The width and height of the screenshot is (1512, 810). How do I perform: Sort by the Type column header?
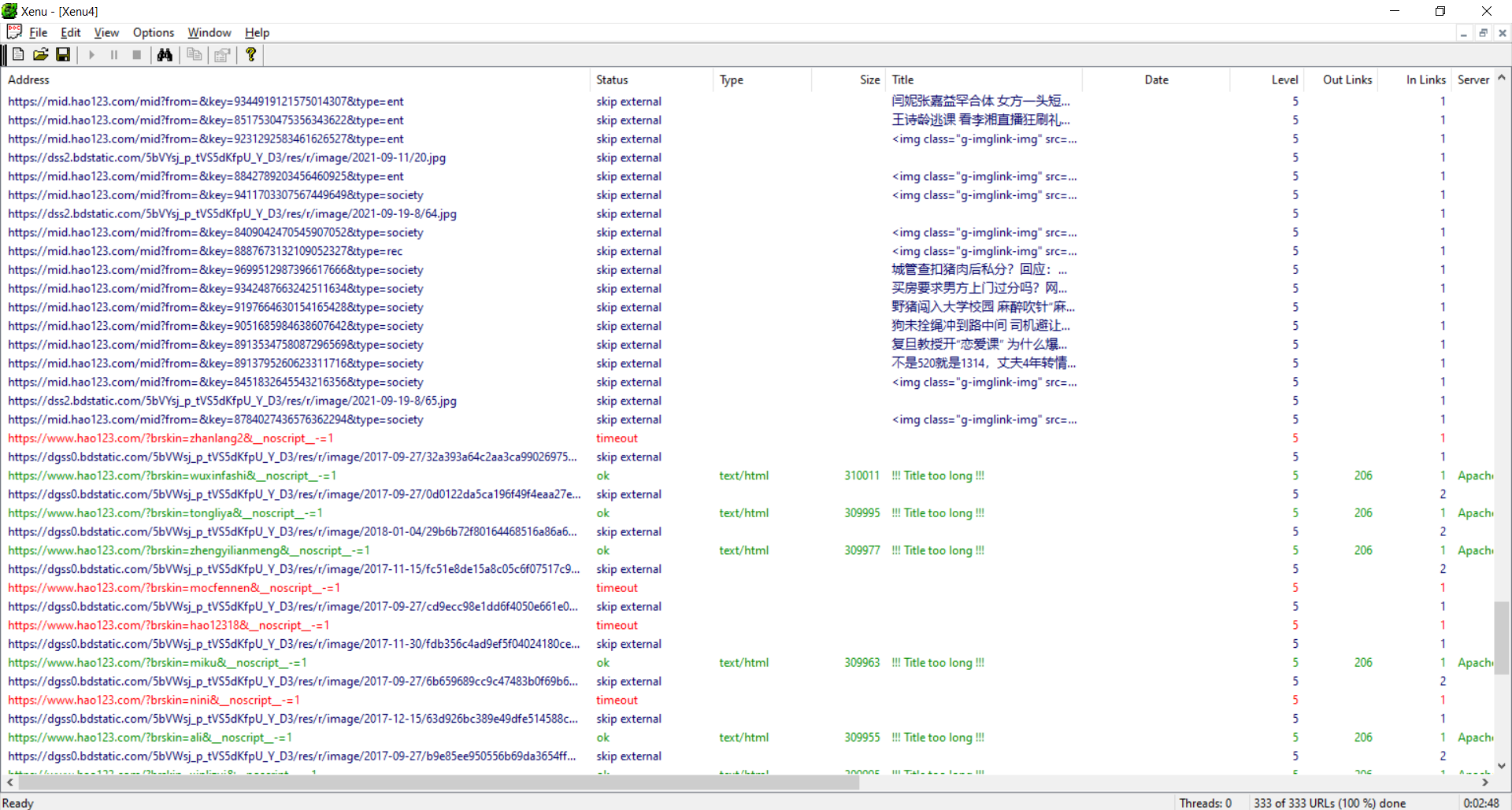pyautogui.click(x=762, y=80)
